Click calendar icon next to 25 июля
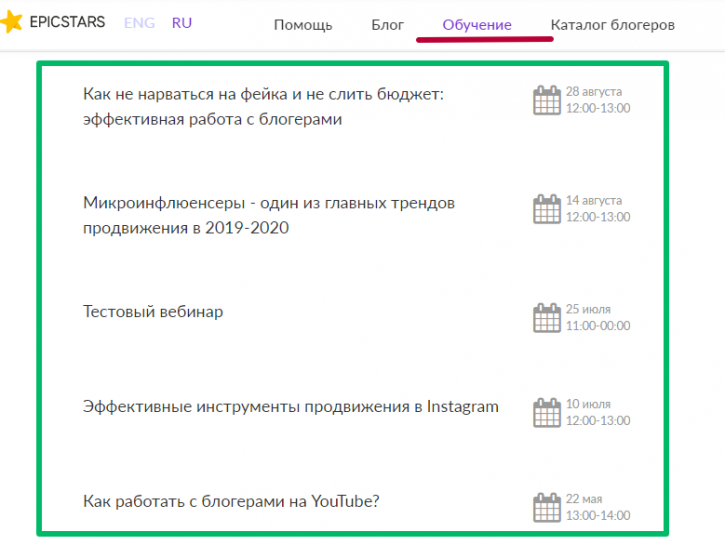Image resolution: width=725 pixels, height=545 pixels. [547, 318]
